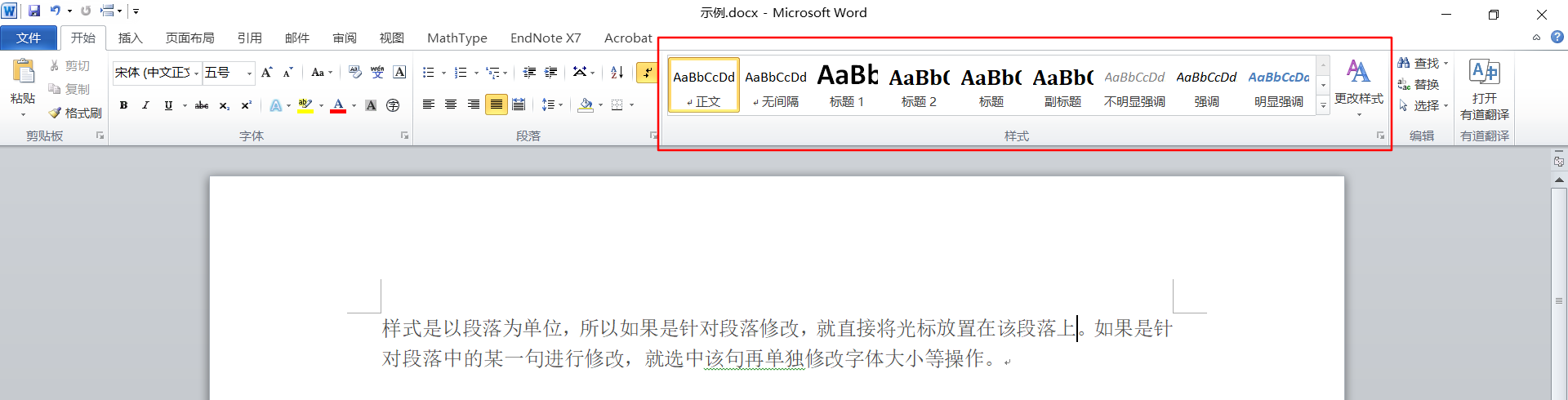Image resolution: width=1568 pixels, height=400 pixels.
Task: Click the Asian Layout icon
Action: click(x=580, y=73)
